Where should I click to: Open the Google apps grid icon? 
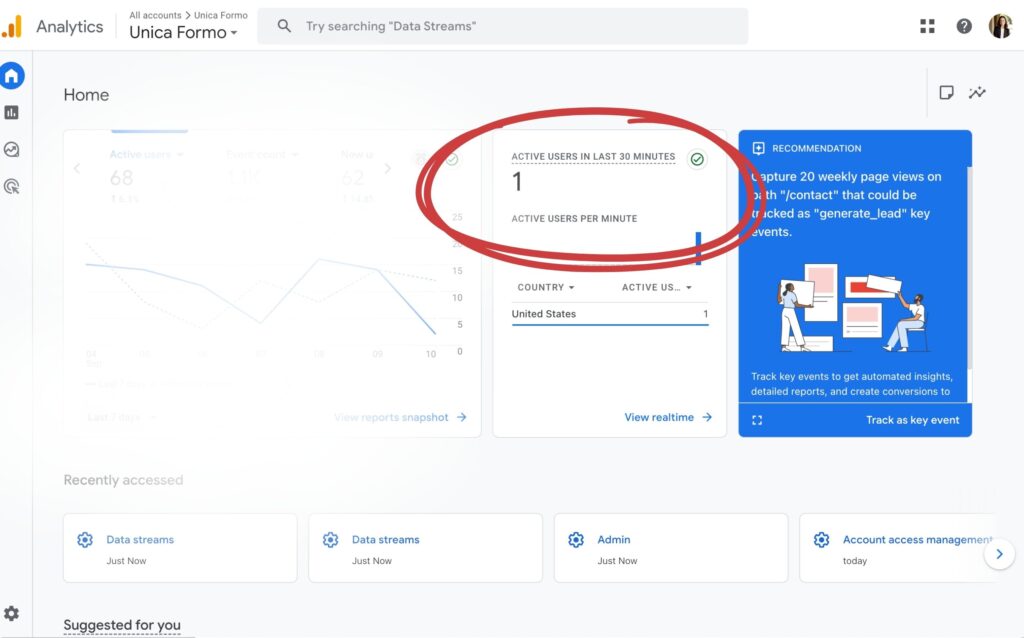pos(927,26)
